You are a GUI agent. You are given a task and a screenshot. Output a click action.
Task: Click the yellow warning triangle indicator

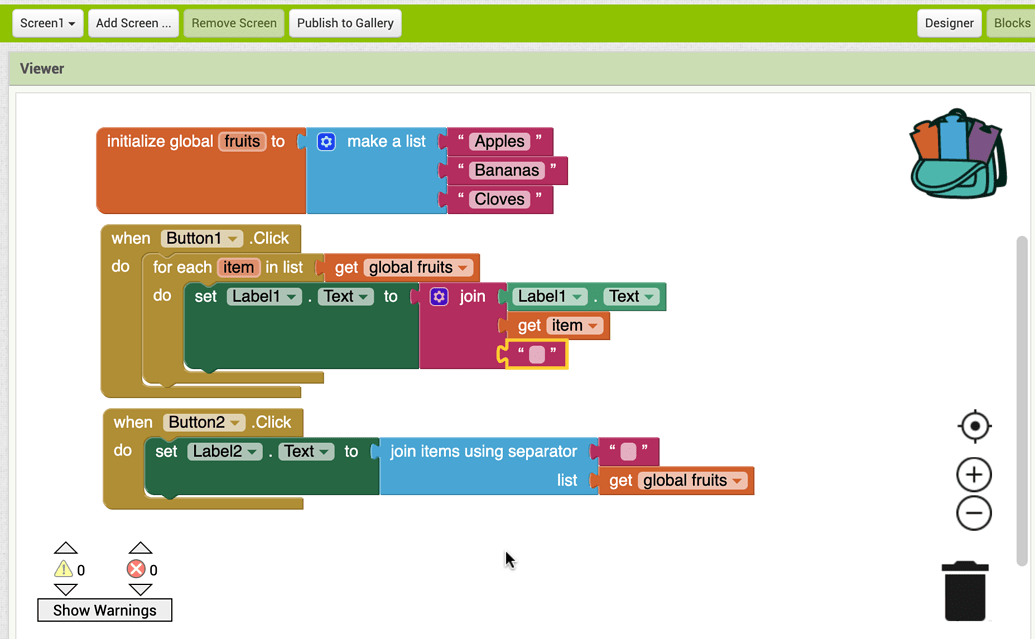pos(66,568)
